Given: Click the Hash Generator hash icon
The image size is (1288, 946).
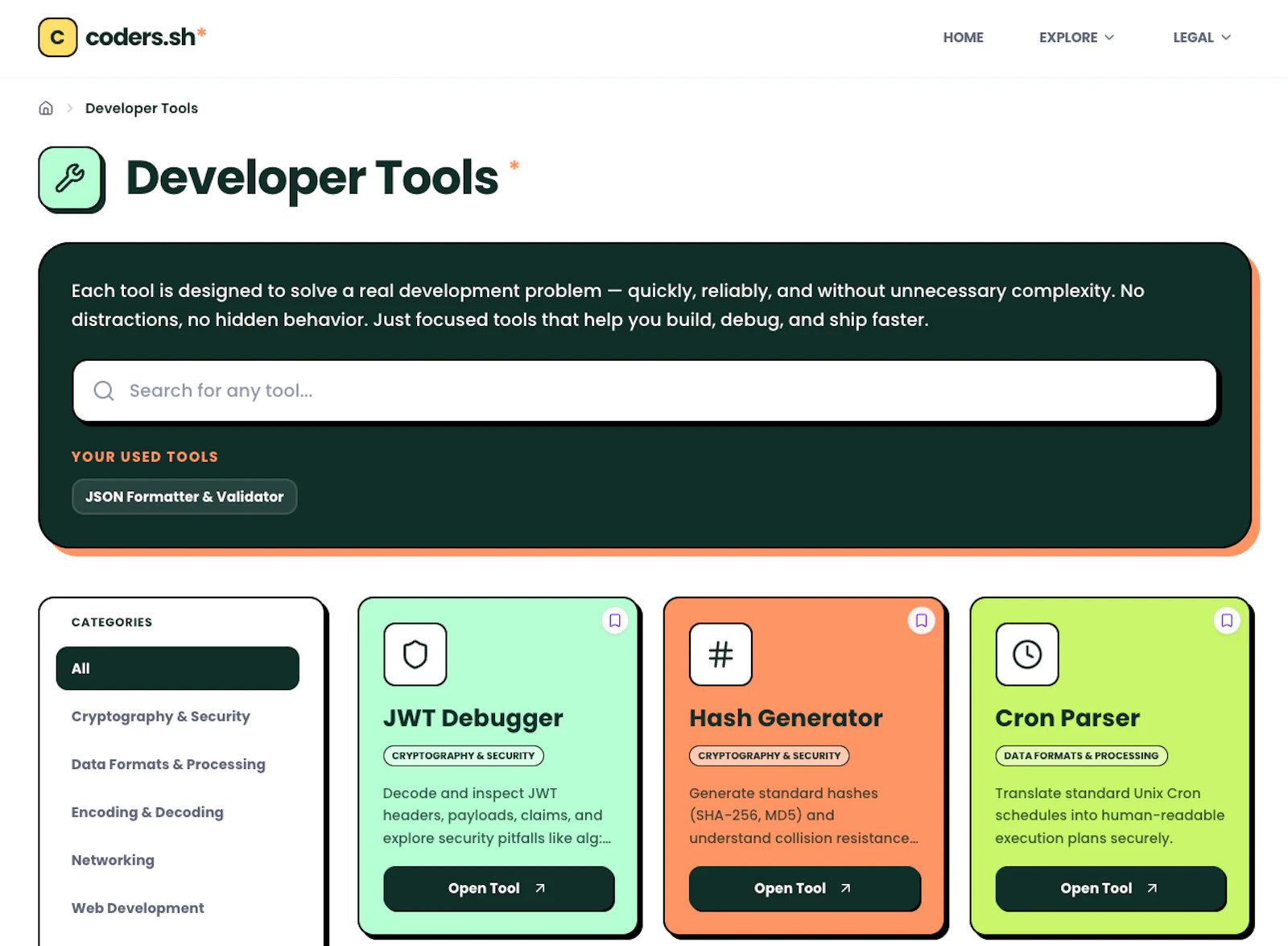Looking at the screenshot, I should pos(720,655).
